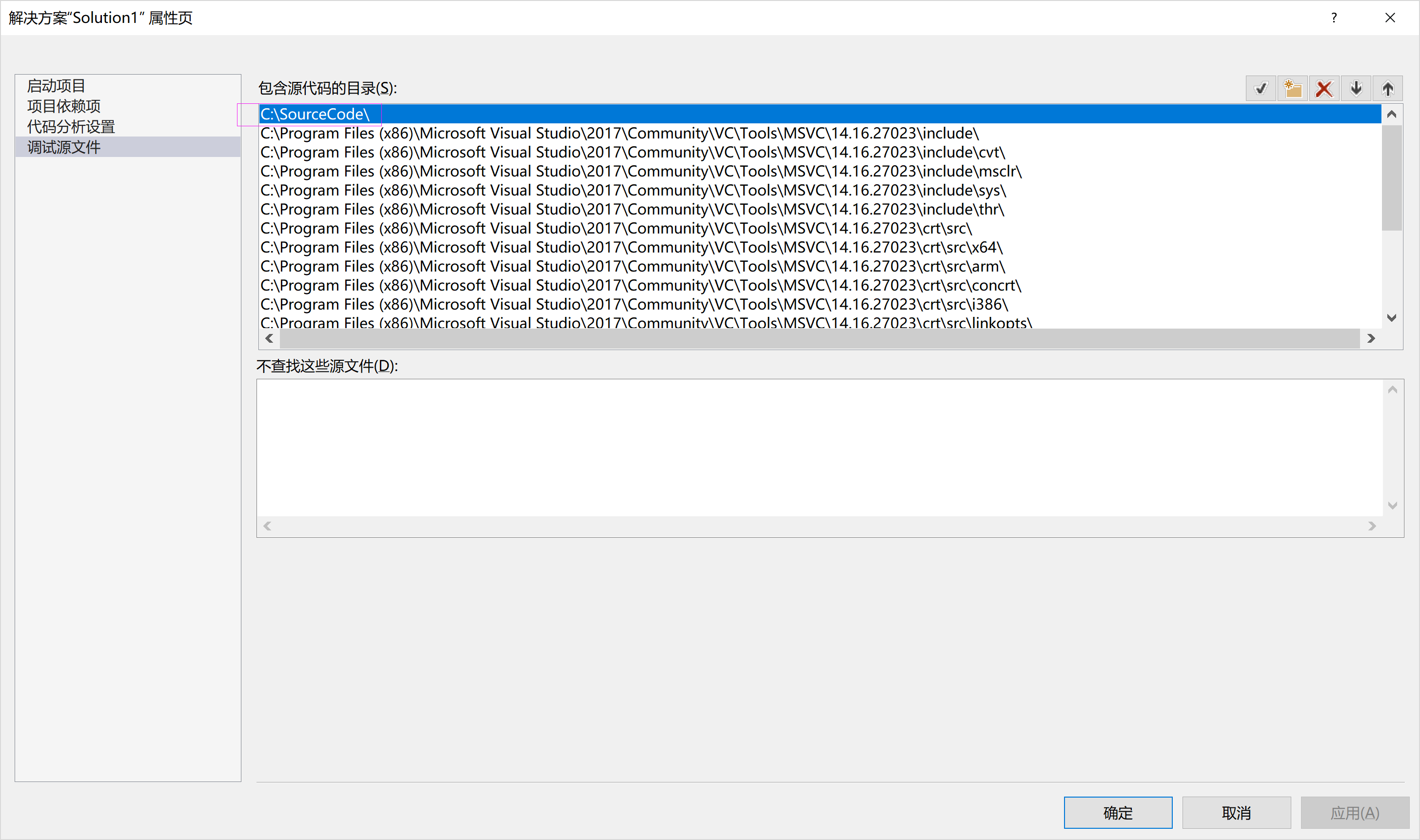Open 代码分析设置 page
The image size is (1420, 840).
click(x=71, y=127)
